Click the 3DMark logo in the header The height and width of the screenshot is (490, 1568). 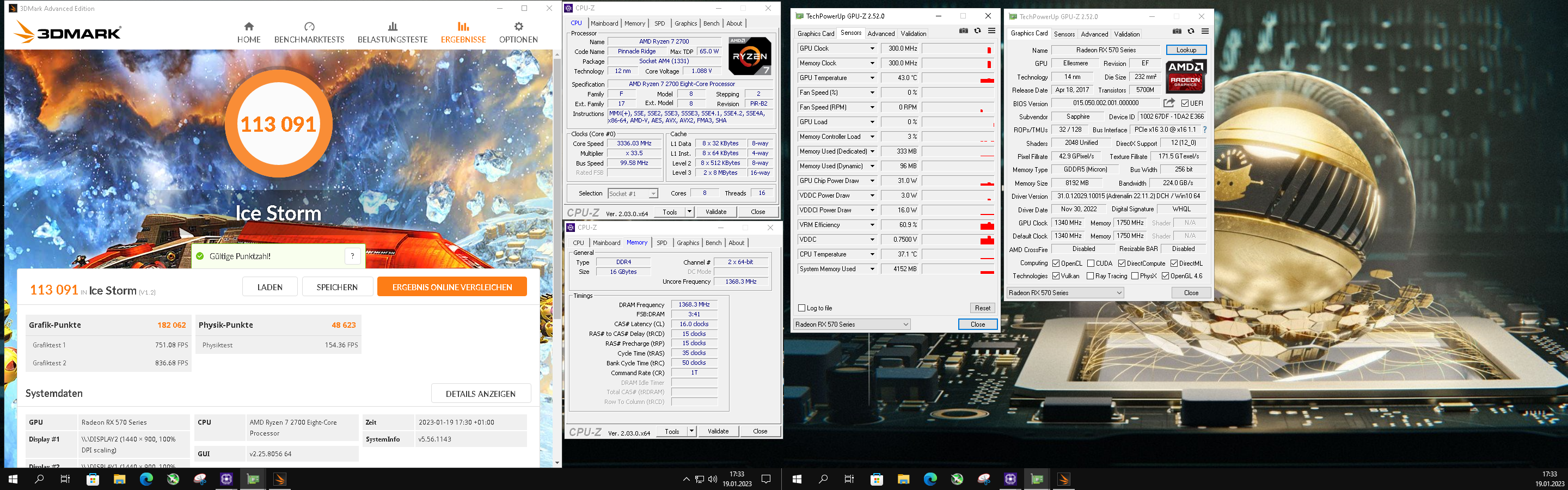[x=68, y=32]
